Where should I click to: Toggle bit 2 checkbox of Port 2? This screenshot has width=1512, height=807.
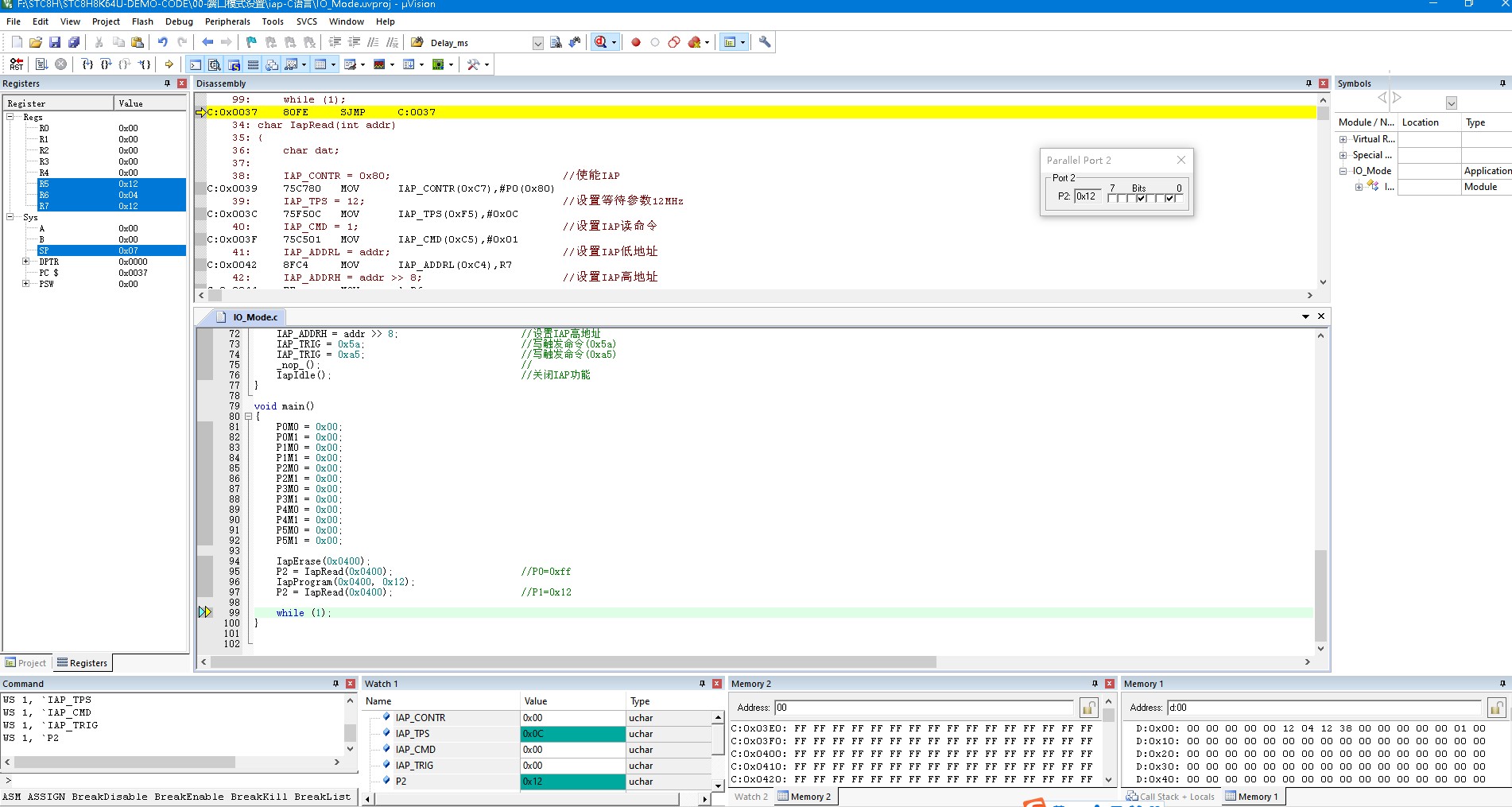coord(1160,198)
